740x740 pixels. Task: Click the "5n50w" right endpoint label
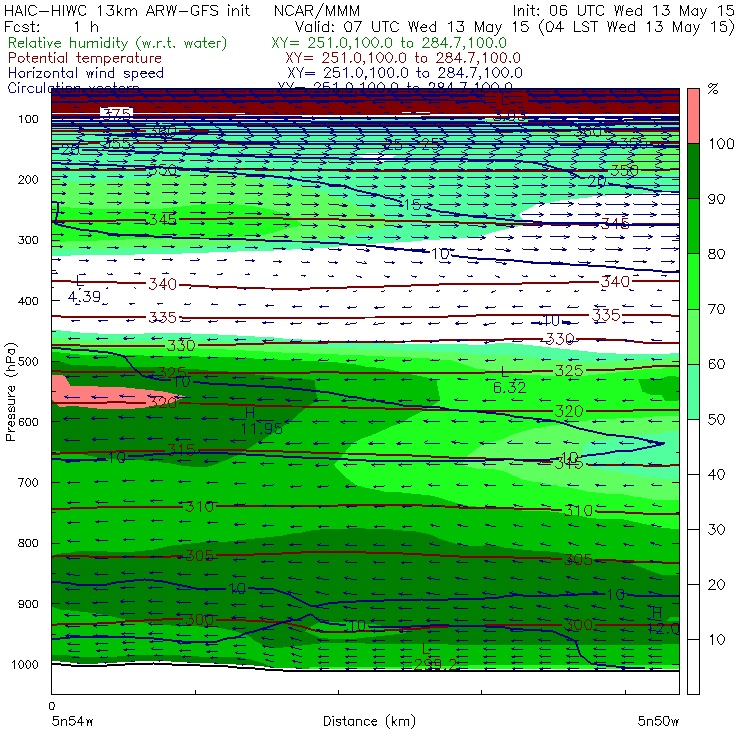658,721
